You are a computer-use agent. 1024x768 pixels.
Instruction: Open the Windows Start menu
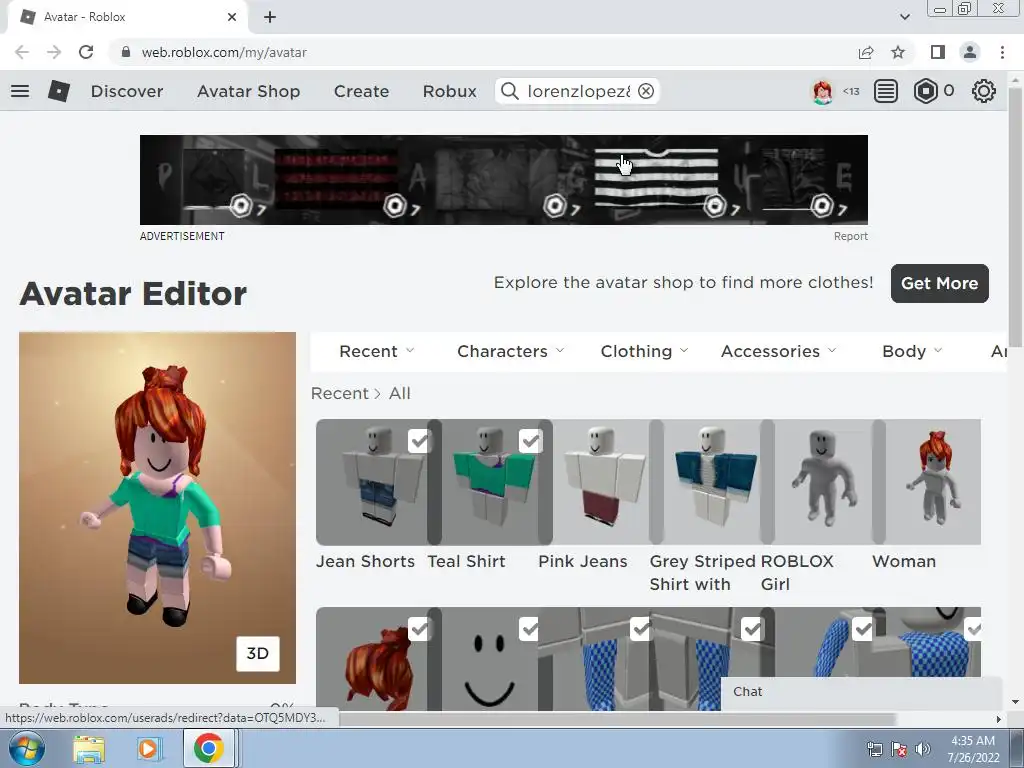26,748
